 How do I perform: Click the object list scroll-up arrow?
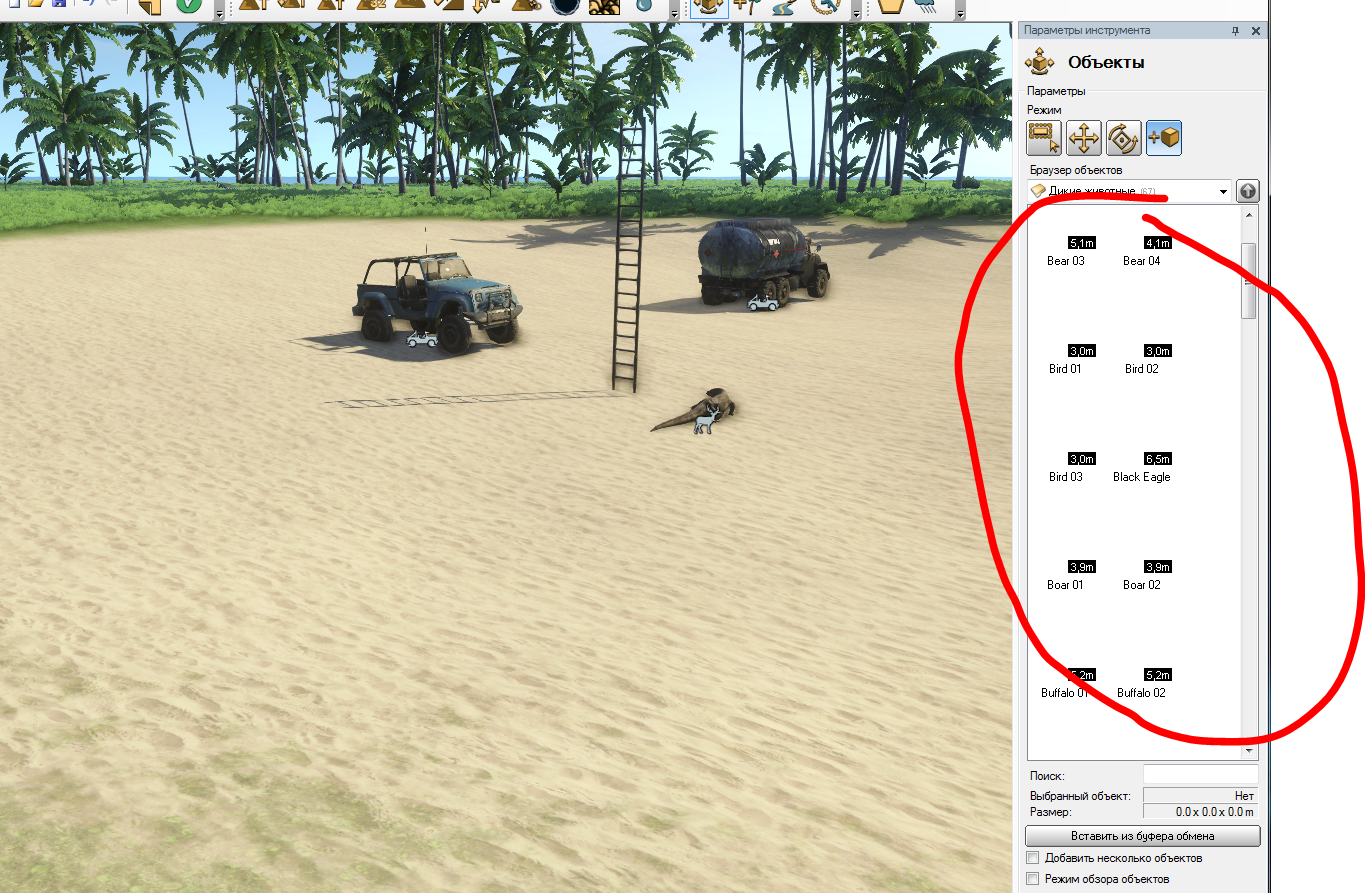tap(1248, 214)
